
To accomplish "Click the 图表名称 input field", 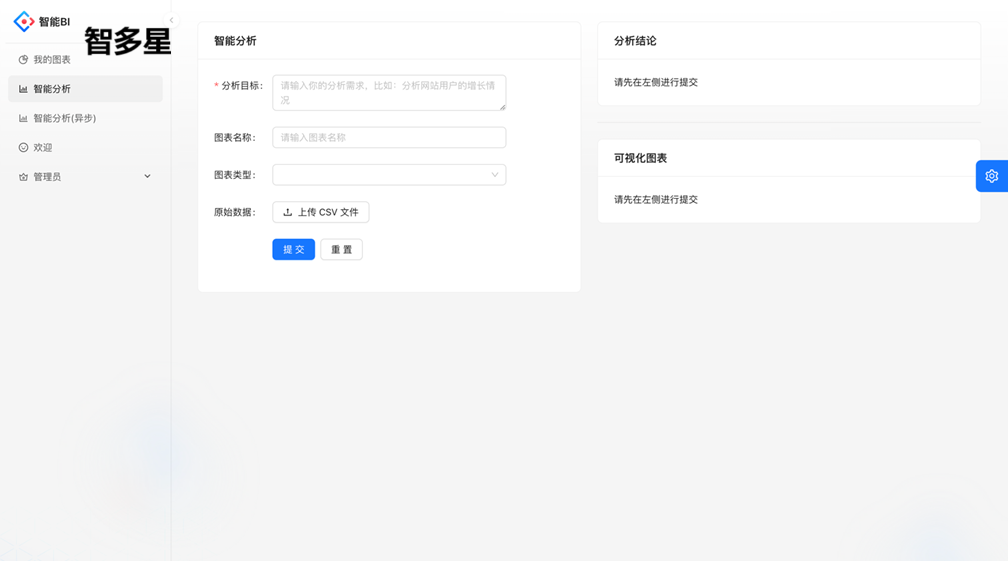I will 389,138.
